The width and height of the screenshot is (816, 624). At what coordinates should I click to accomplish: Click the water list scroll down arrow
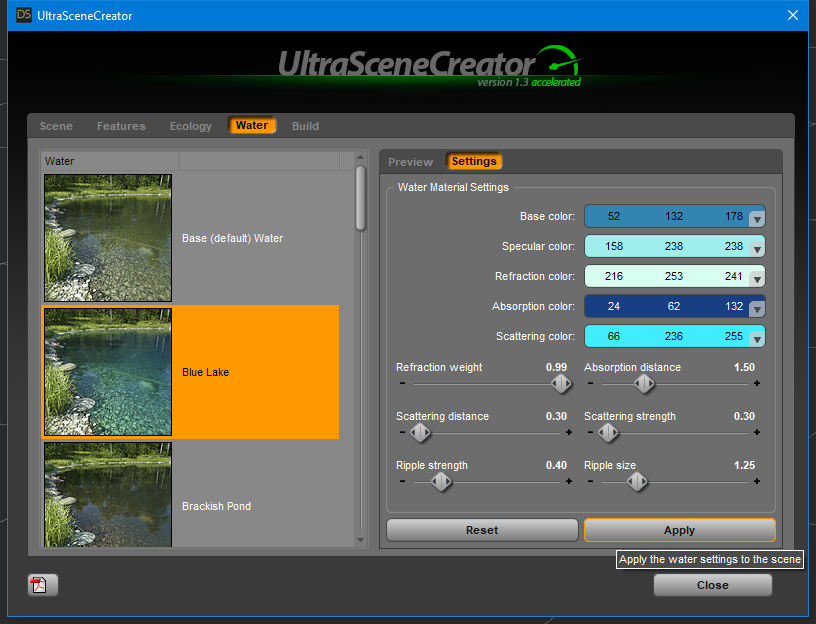click(361, 540)
